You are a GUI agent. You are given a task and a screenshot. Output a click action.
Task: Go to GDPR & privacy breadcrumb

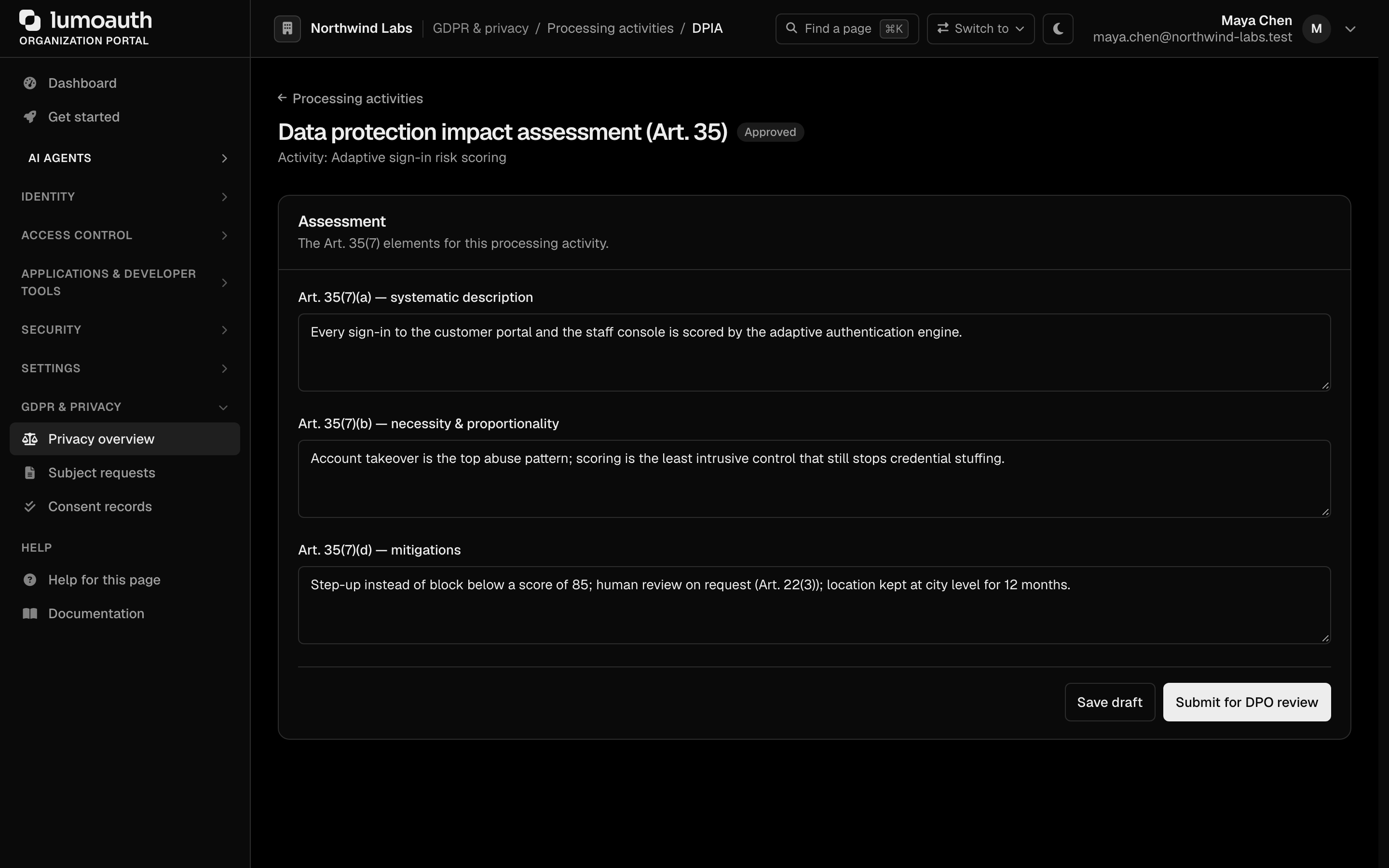[x=480, y=29]
